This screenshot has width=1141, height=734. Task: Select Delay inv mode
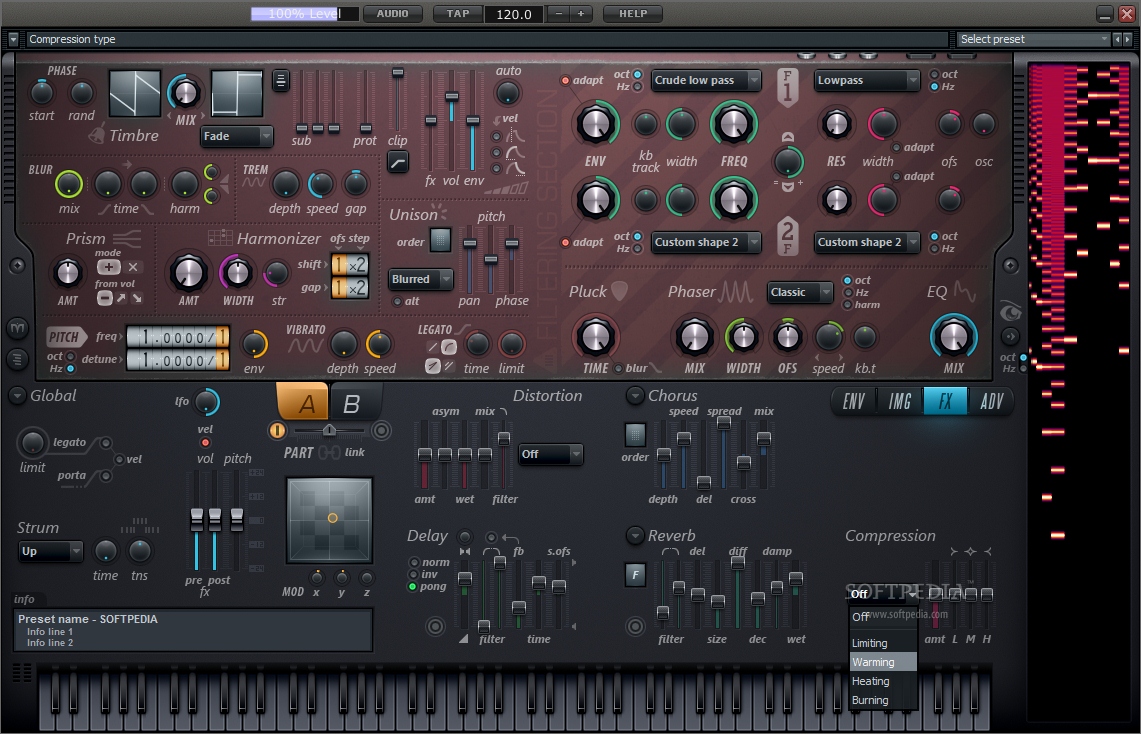(x=414, y=574)
